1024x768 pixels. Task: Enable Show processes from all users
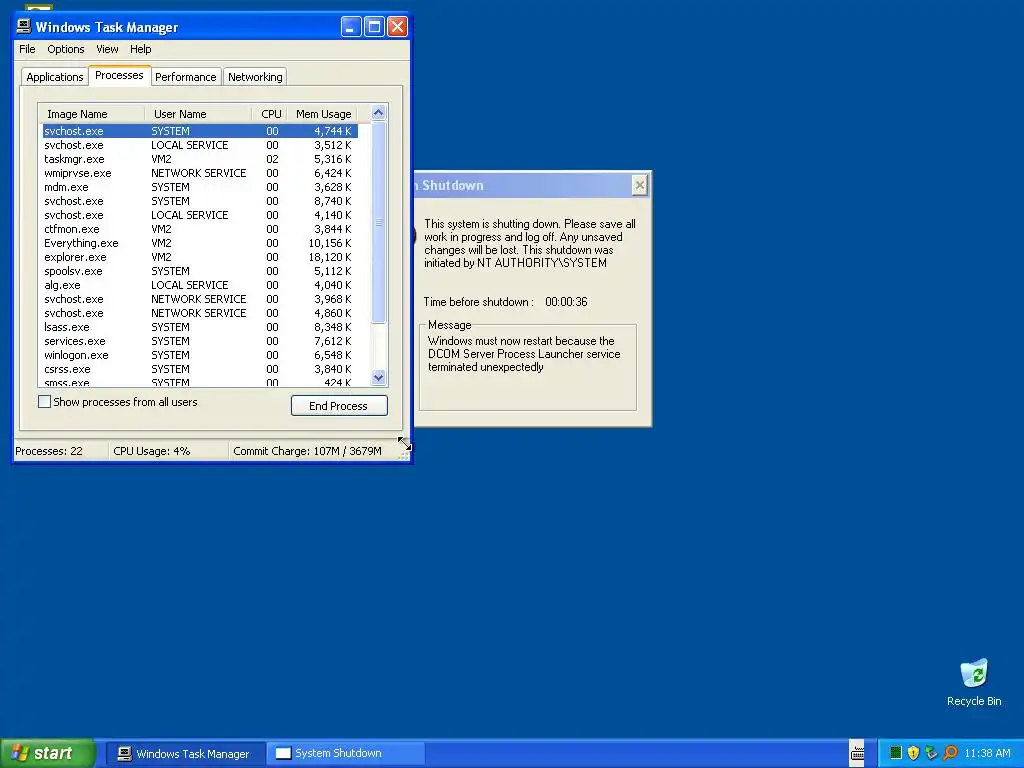pyautogui.click(x=44, y=402)
